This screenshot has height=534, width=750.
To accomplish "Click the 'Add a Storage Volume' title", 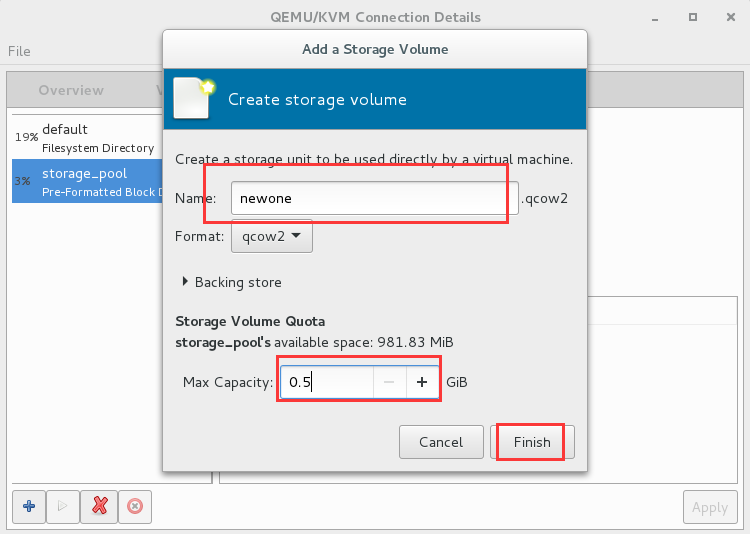I will [375, 49].
